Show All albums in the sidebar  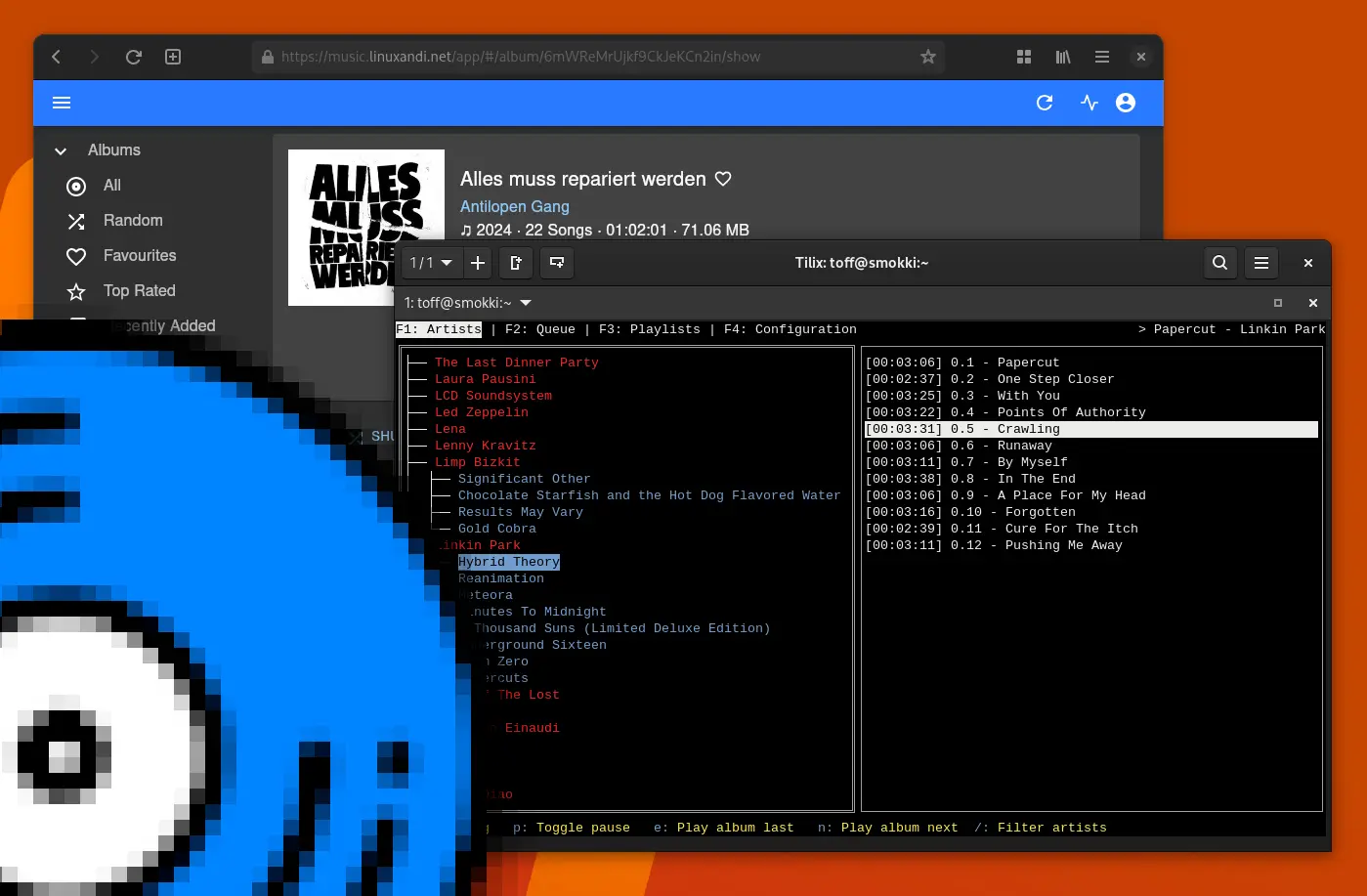[112, 186]
